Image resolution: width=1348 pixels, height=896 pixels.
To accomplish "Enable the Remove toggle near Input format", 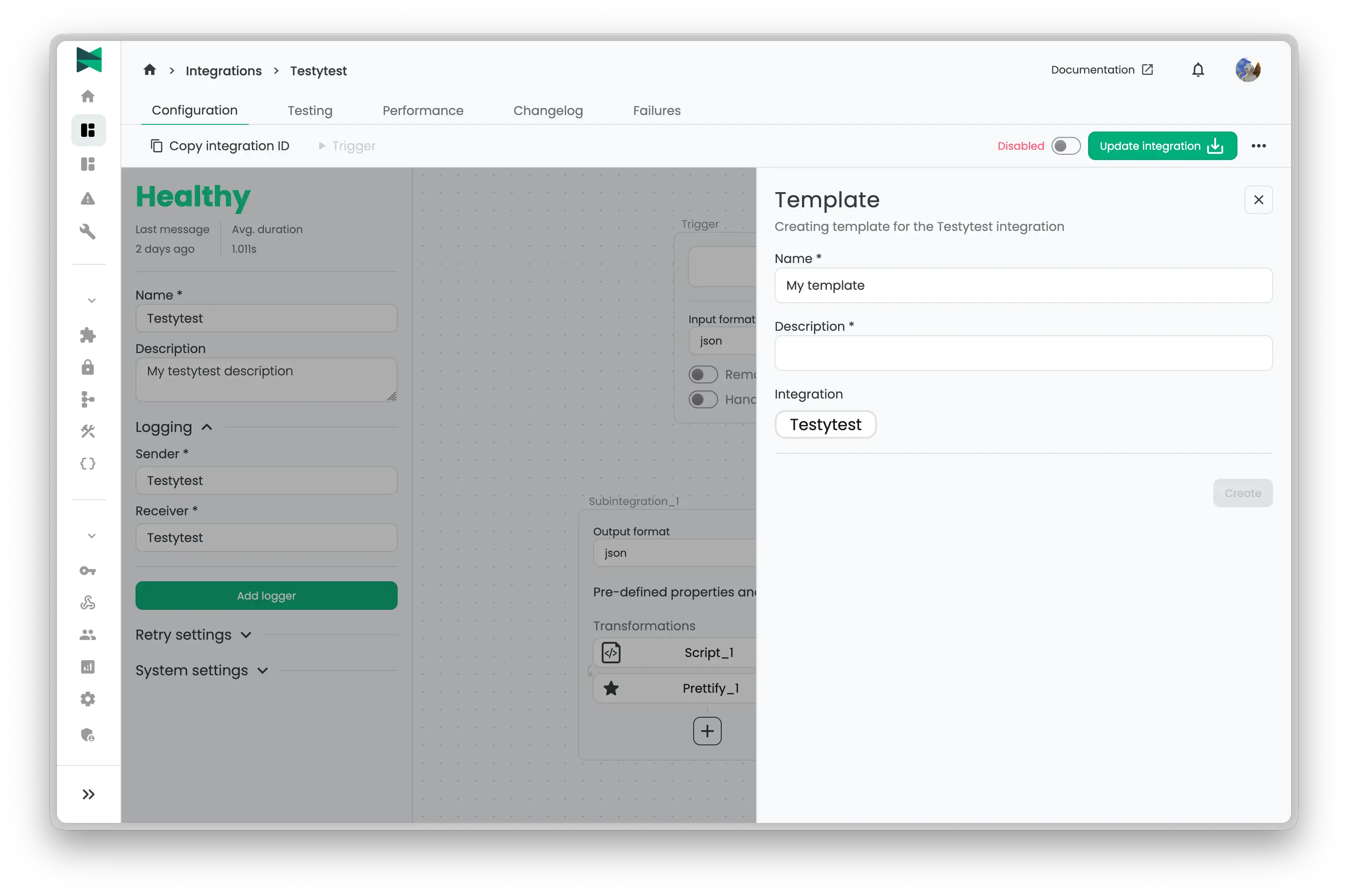I will tap(703, 374).
